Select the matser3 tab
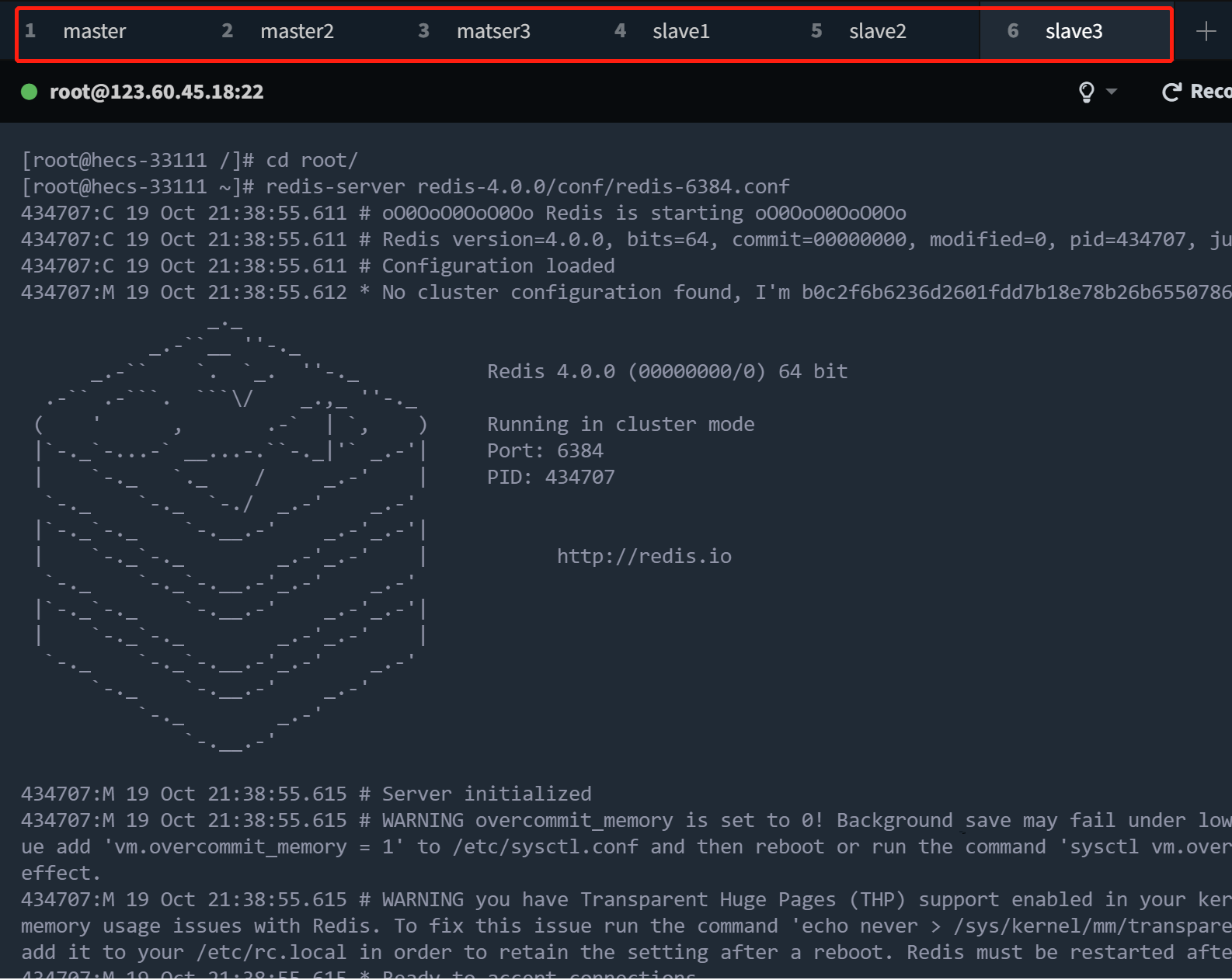The height and width of the screenshot is (980, 1232). (x=493, y=32)
